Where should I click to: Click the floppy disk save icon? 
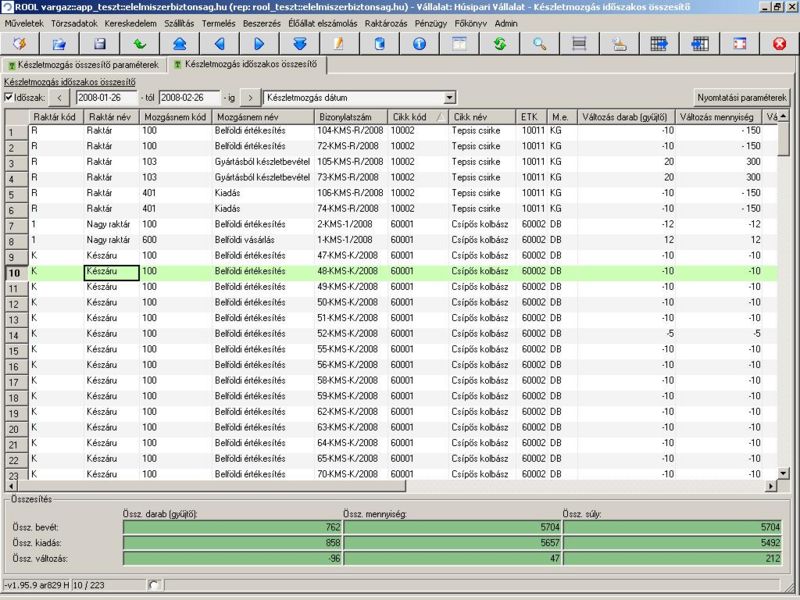pos(99,44)
